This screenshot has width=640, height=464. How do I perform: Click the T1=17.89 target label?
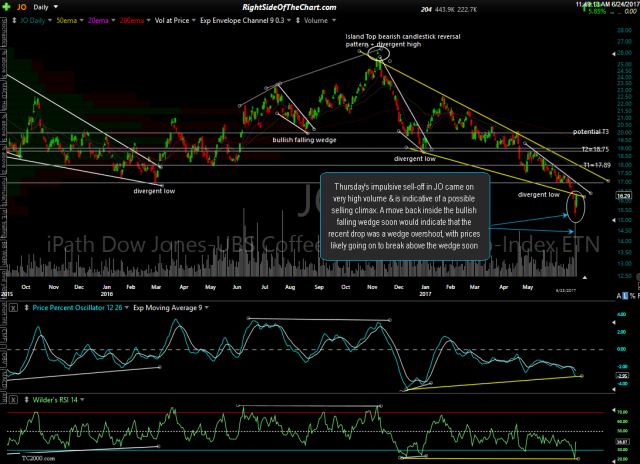pyautogui.click(x=597, y=165)
